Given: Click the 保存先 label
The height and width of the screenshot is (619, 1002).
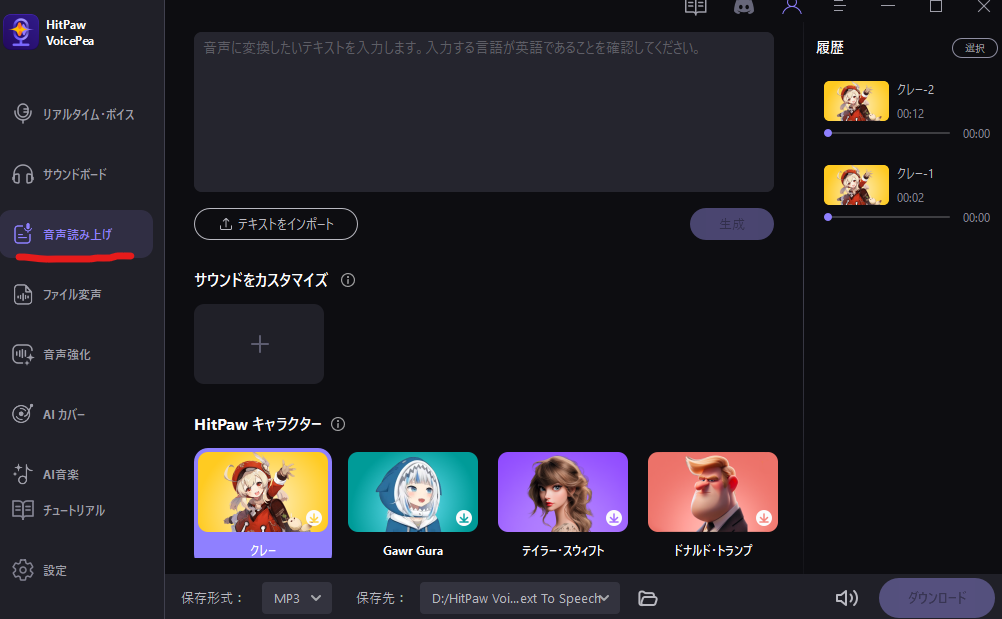Looking at the screenshot, I should point(380,598).
